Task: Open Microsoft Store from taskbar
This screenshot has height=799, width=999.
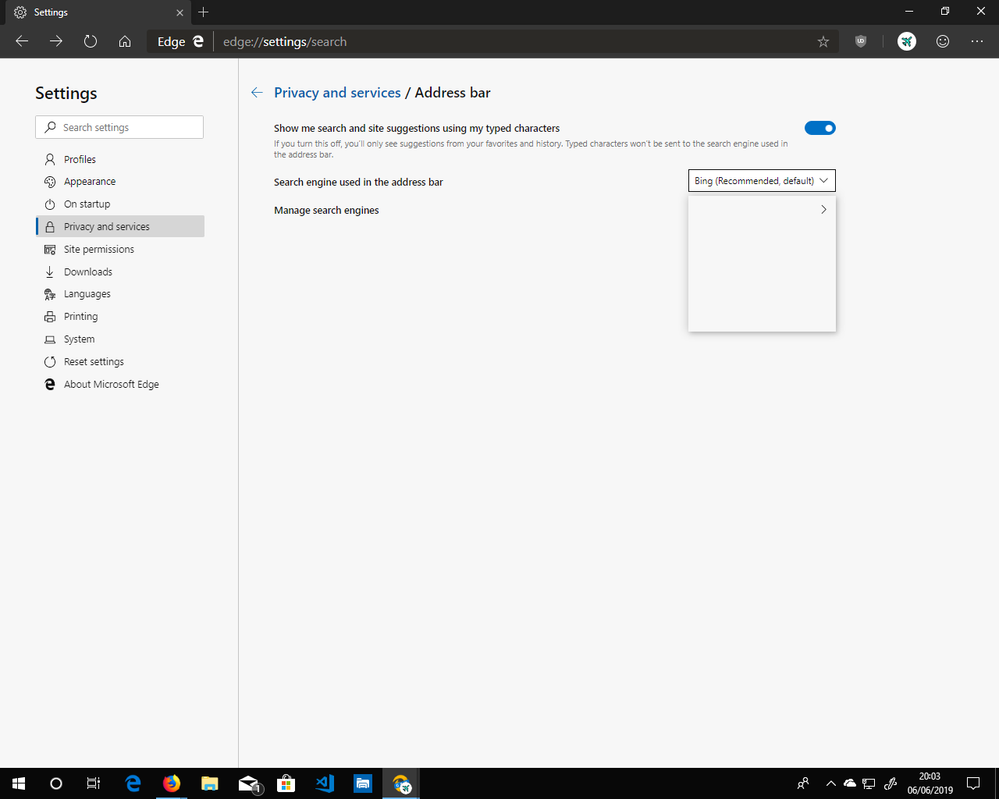Action: [x=286, y=783]
